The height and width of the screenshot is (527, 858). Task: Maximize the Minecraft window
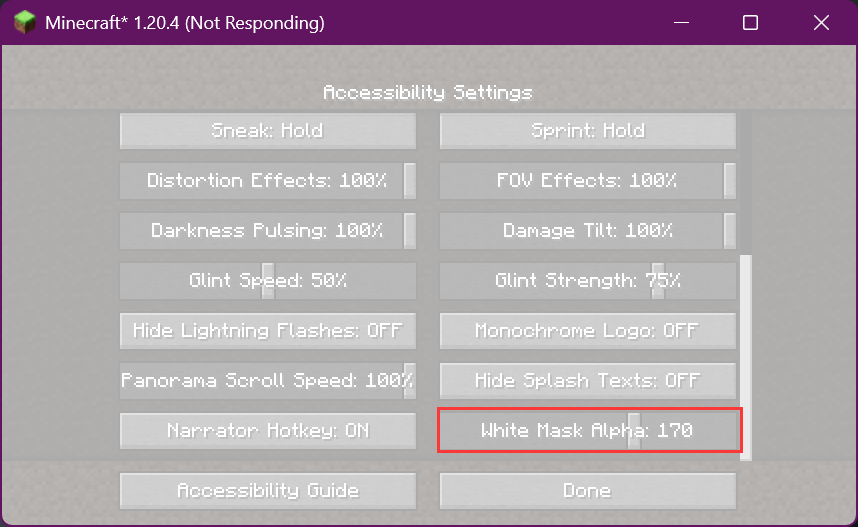click(x=750, y=22)
